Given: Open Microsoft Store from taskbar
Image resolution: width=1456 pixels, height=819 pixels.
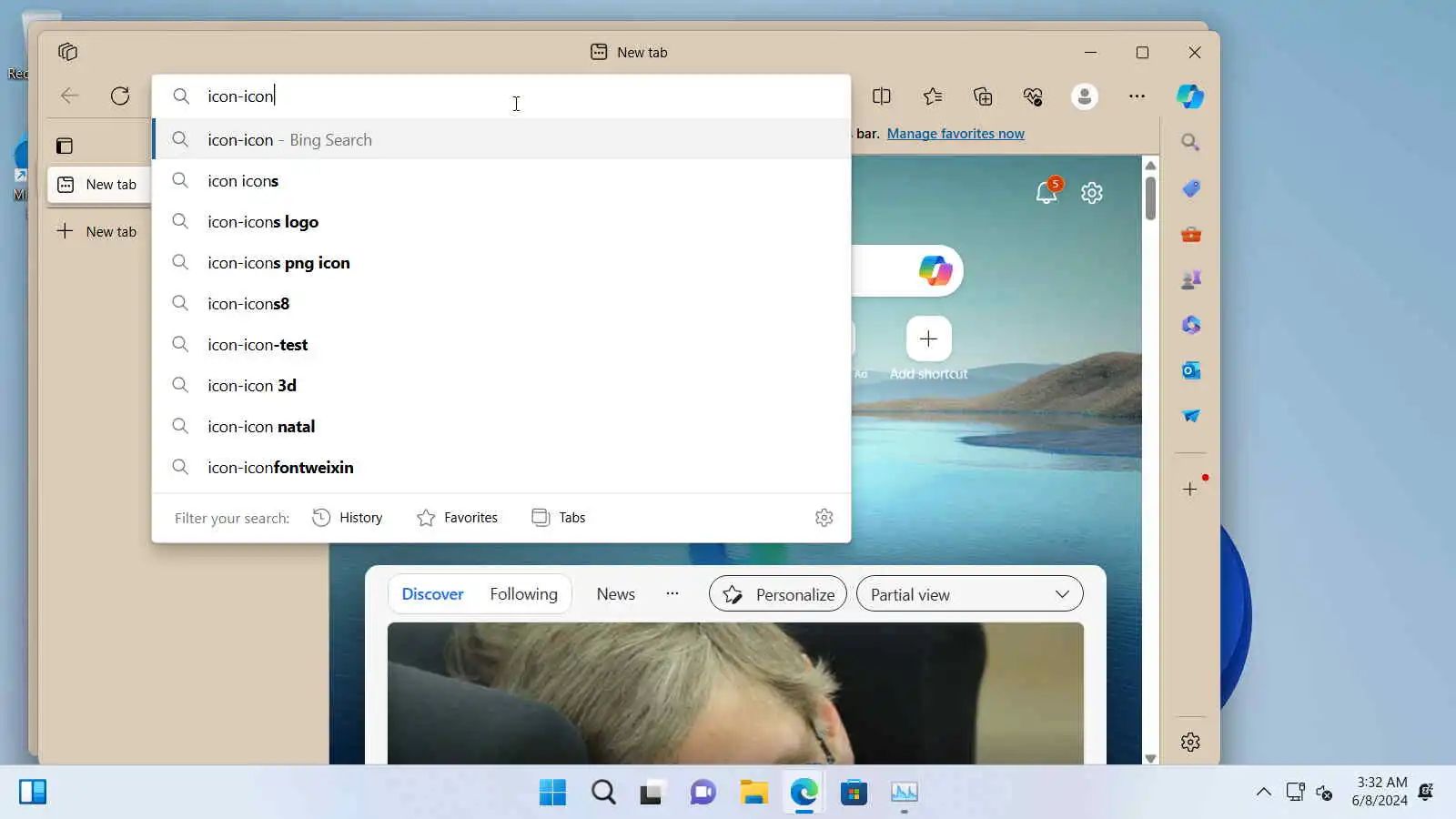Looking at the screenshot, I should [854, 793].
